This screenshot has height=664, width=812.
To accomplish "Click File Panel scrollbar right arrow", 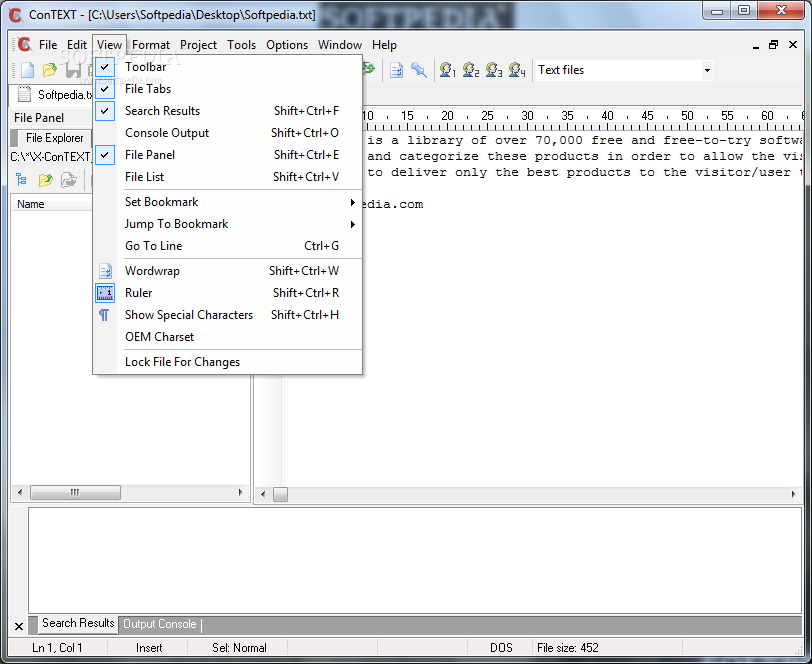I will point(240,493).
